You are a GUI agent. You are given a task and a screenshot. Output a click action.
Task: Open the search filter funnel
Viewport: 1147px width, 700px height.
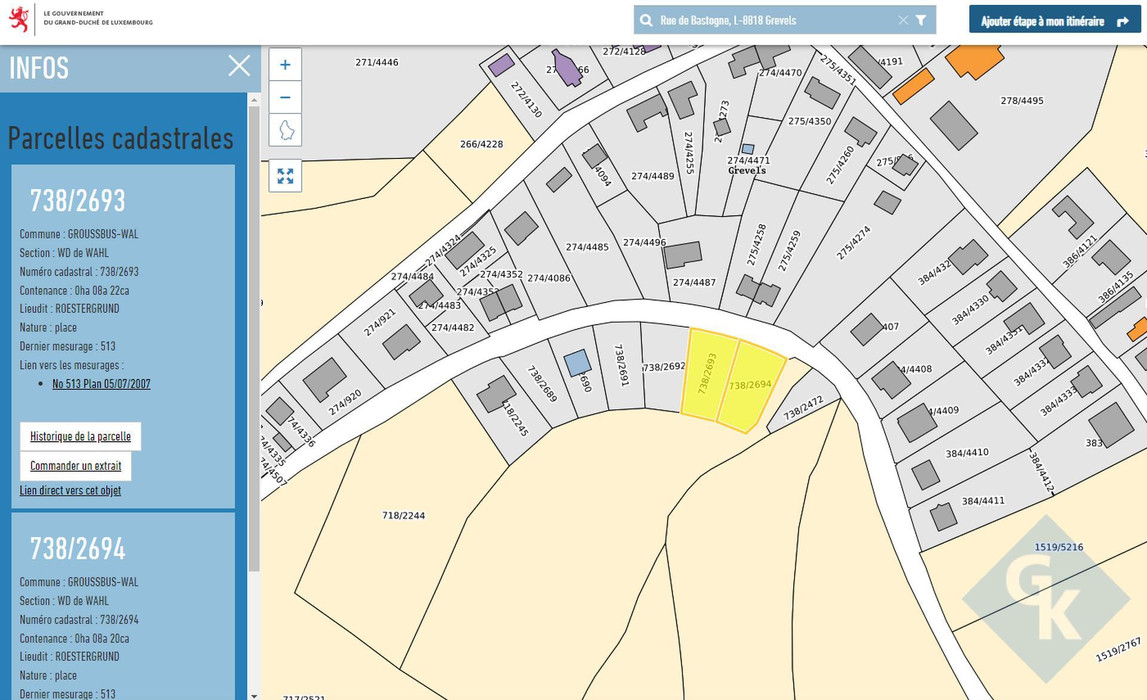pyautogui.click(x=921, y=20)
